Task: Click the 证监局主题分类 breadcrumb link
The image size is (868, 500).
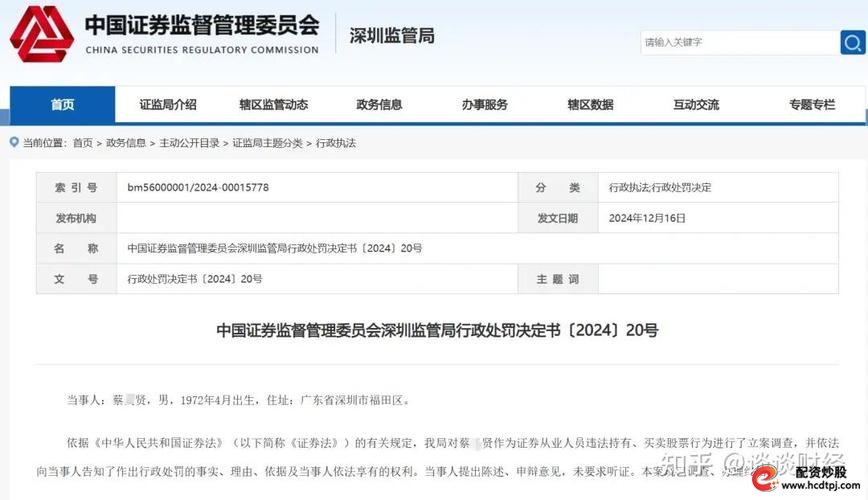Action: pyautogui.click(x=267, y=143)
